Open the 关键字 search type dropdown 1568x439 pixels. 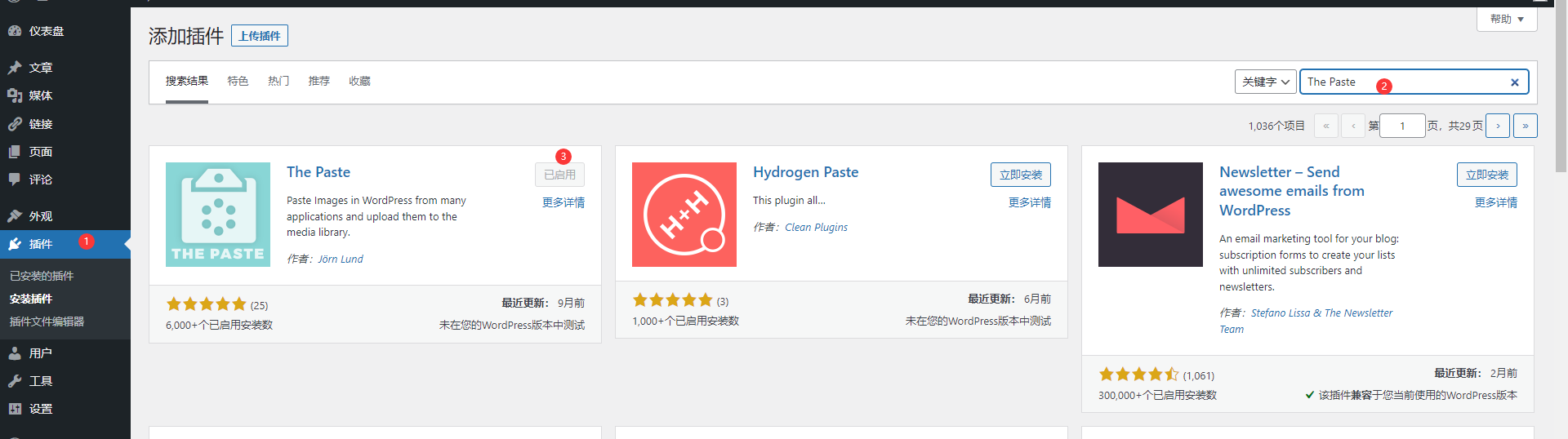point(1265,82)
